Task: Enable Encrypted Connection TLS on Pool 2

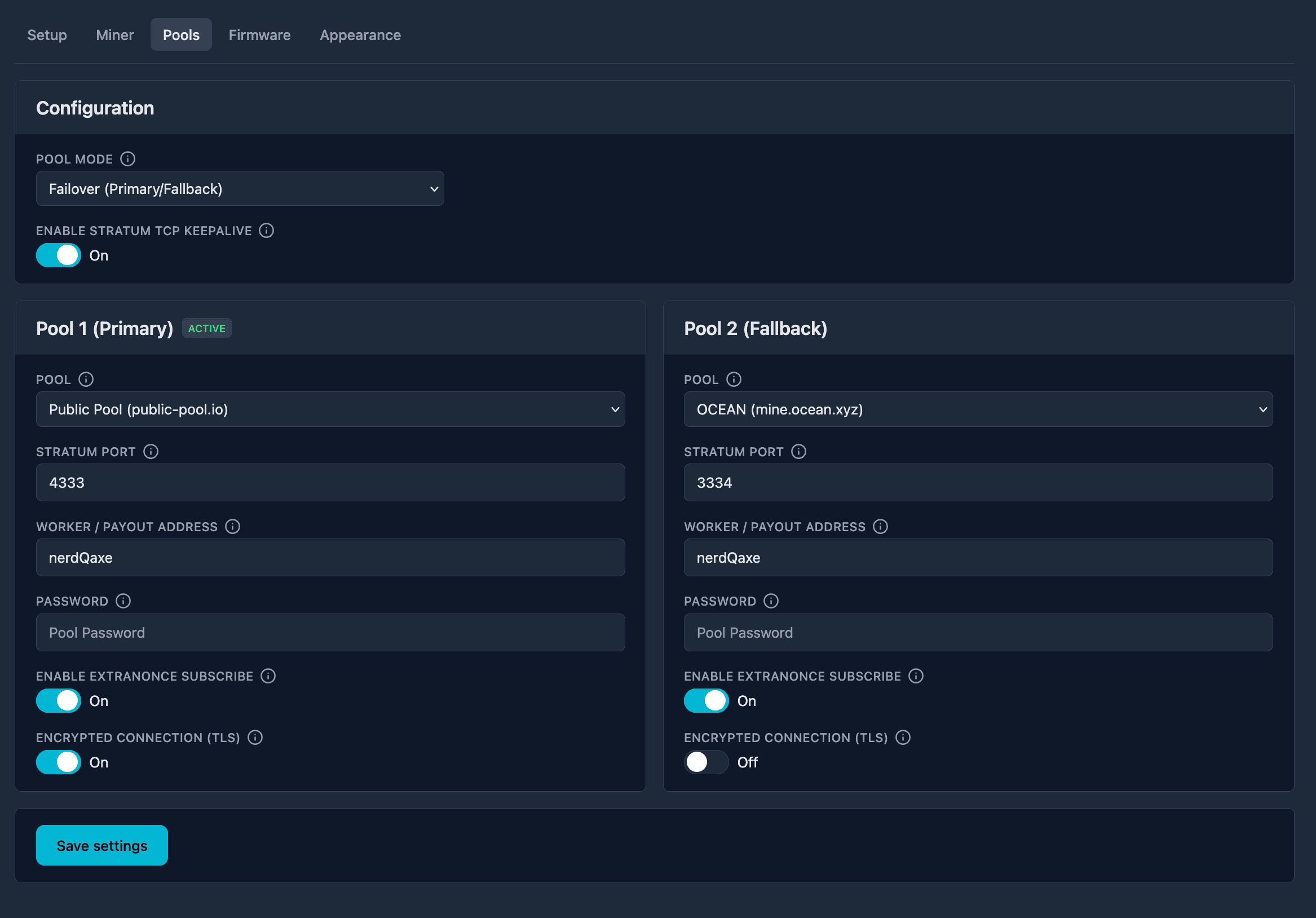Action: tap(705, 762)
